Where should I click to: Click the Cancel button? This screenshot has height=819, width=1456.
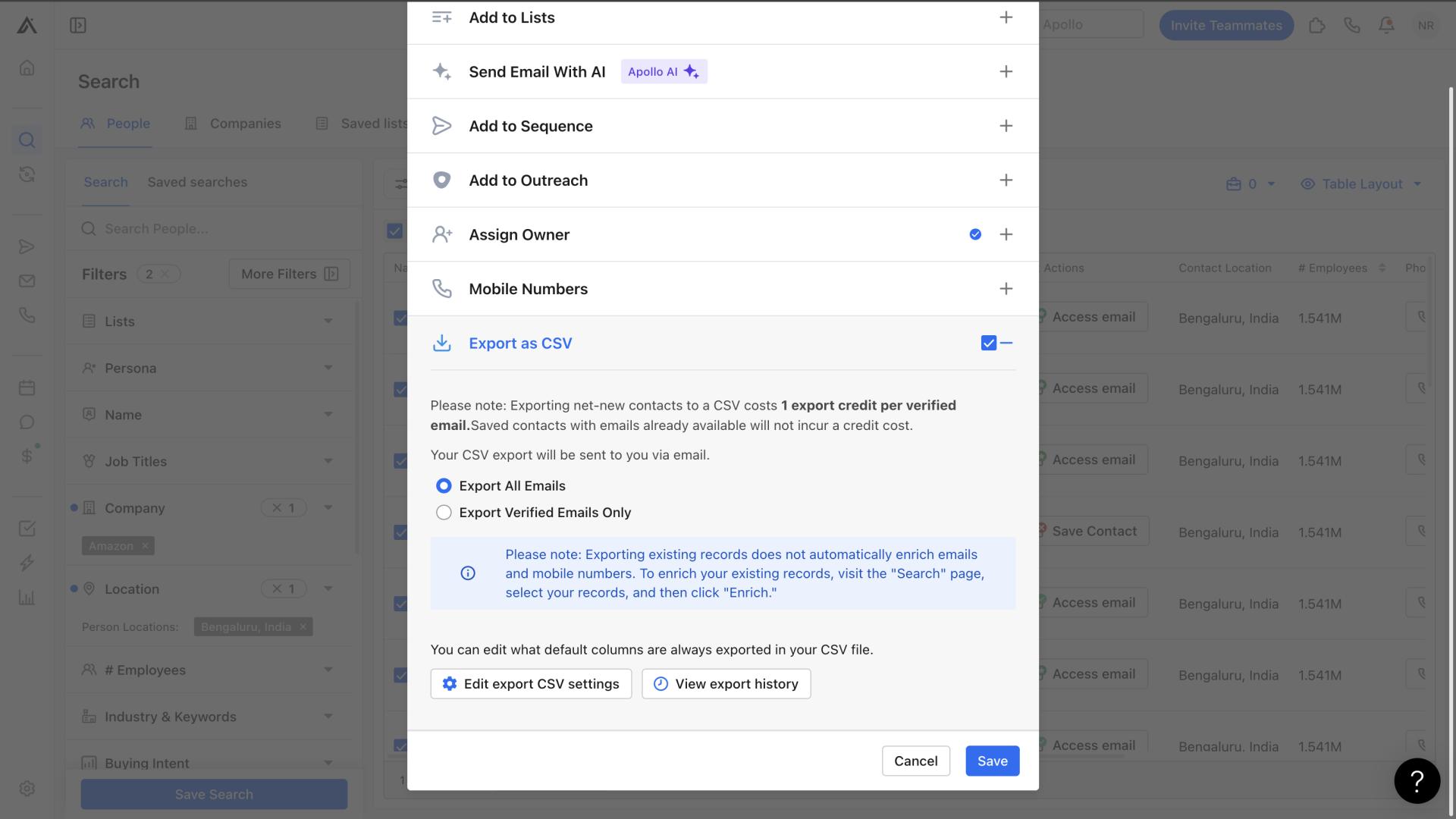(x=915, y=760)
